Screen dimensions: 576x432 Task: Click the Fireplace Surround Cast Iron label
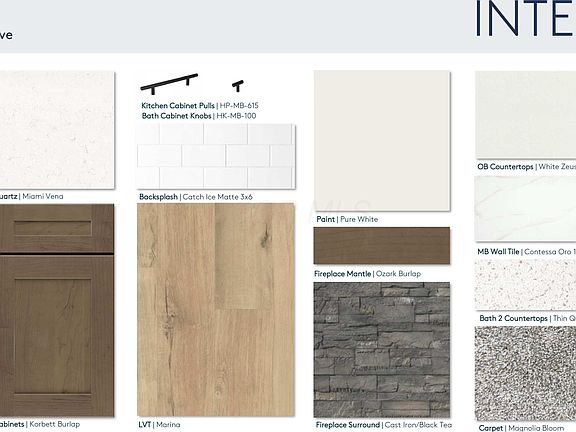(384, 425)
